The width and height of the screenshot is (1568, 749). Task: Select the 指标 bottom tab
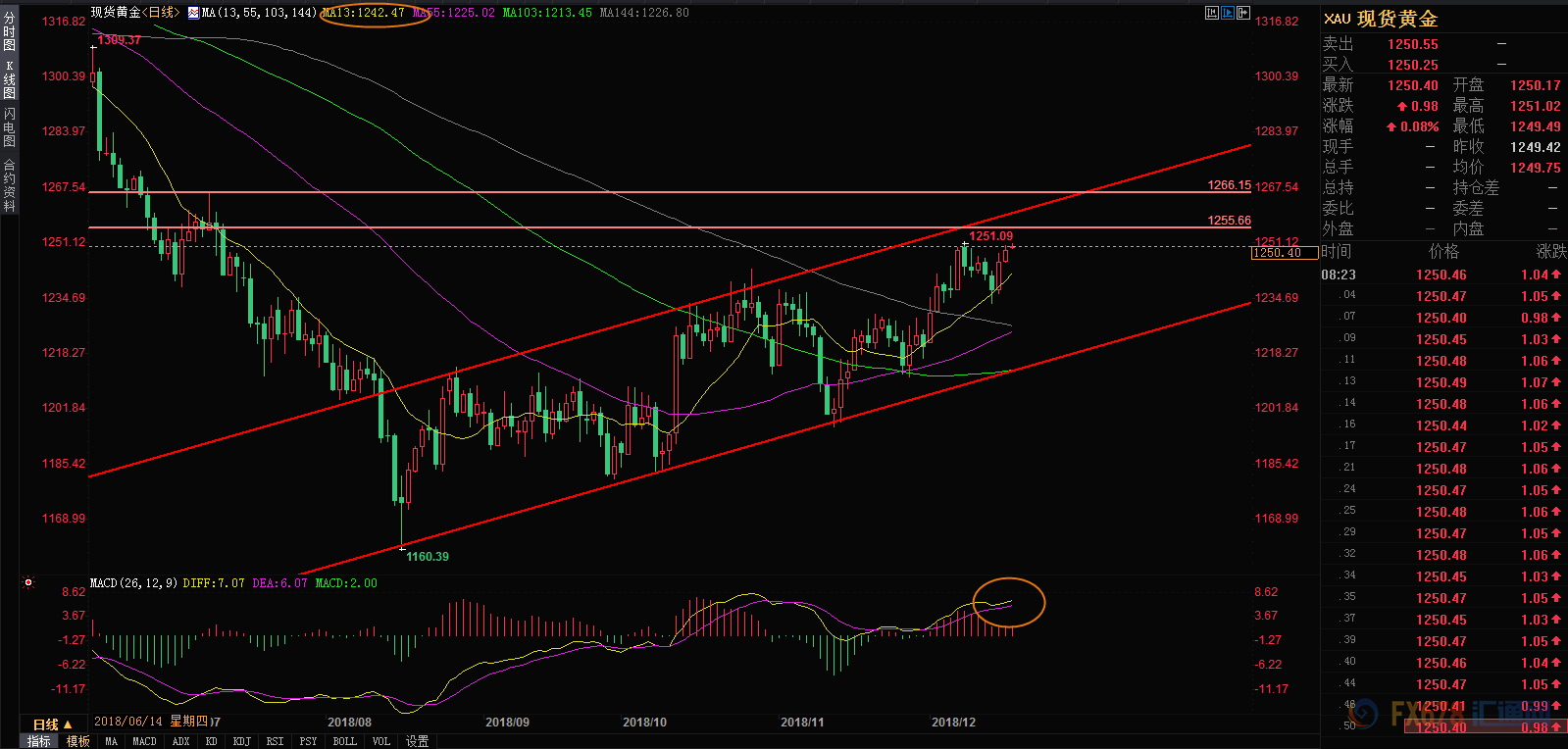[39, 741]
